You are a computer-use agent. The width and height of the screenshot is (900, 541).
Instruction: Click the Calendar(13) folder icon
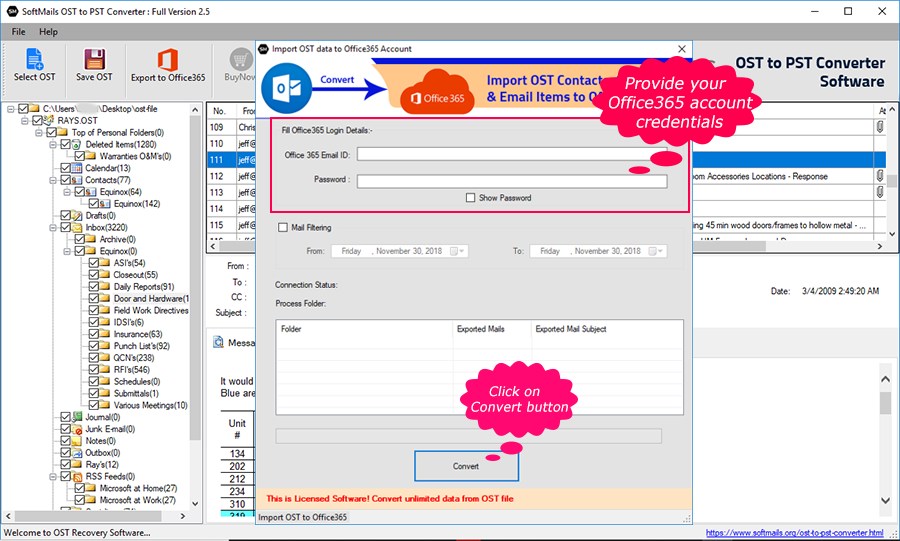tap(77, 168)
